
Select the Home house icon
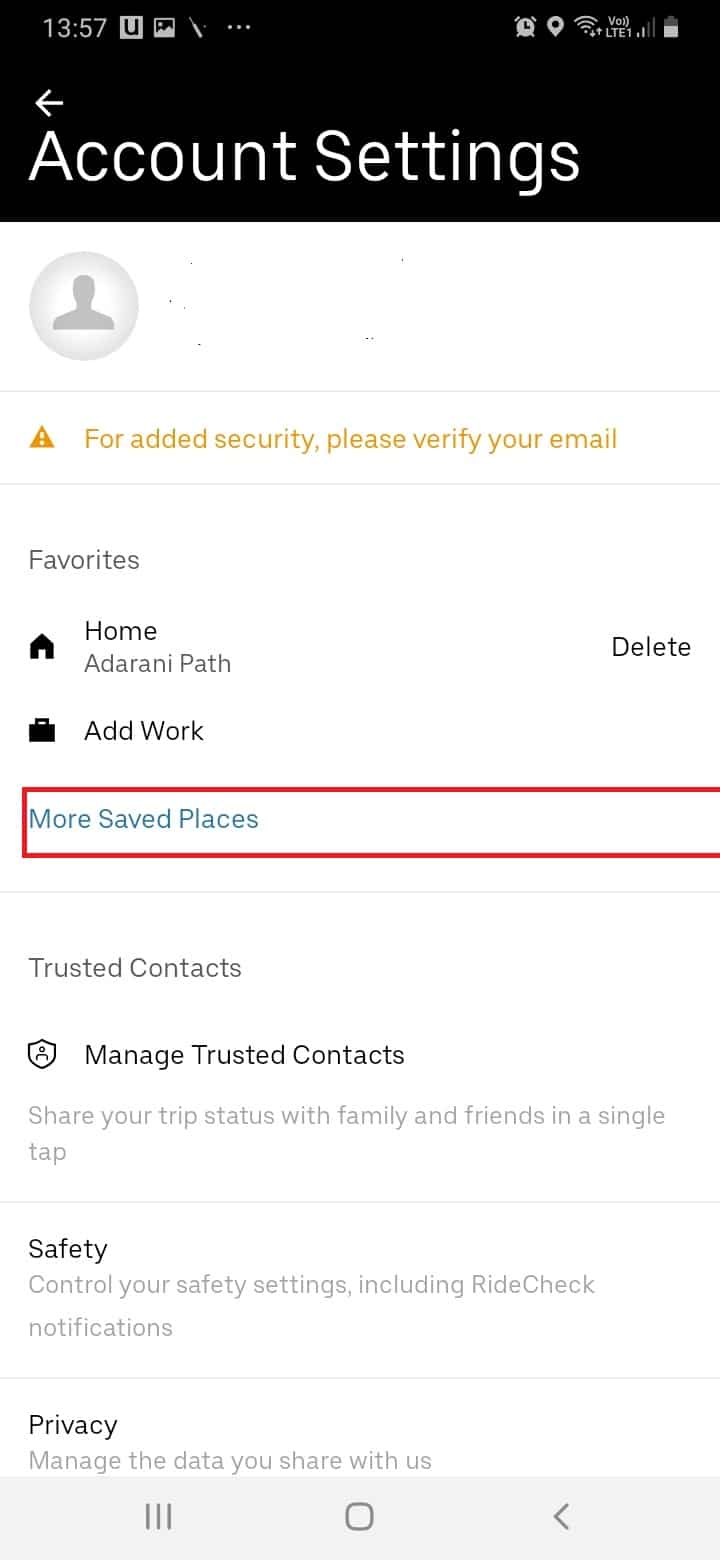pyautogui.click(x=42, y=648)
